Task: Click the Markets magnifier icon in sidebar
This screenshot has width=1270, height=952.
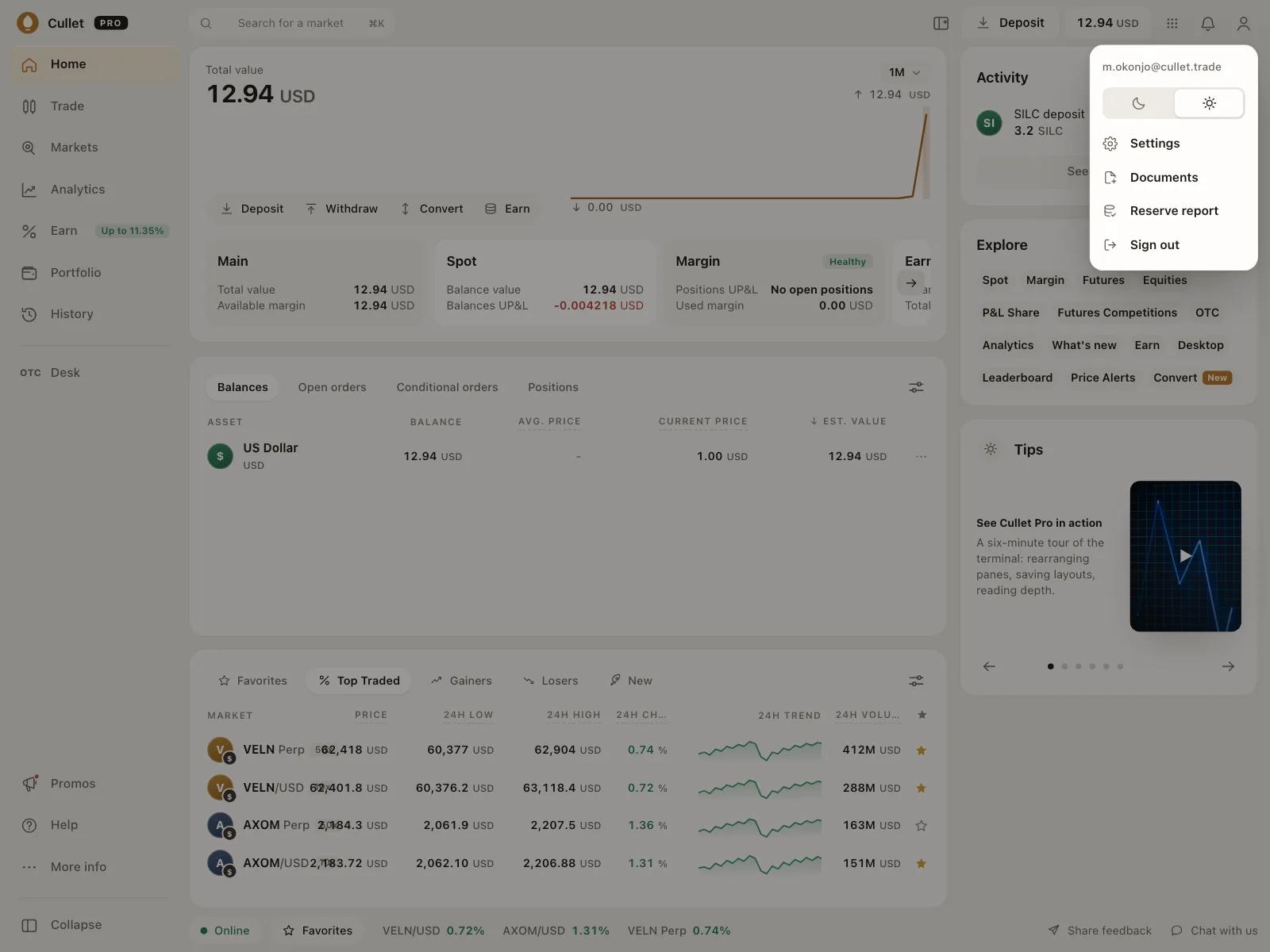Action: [x=29, y=148]
